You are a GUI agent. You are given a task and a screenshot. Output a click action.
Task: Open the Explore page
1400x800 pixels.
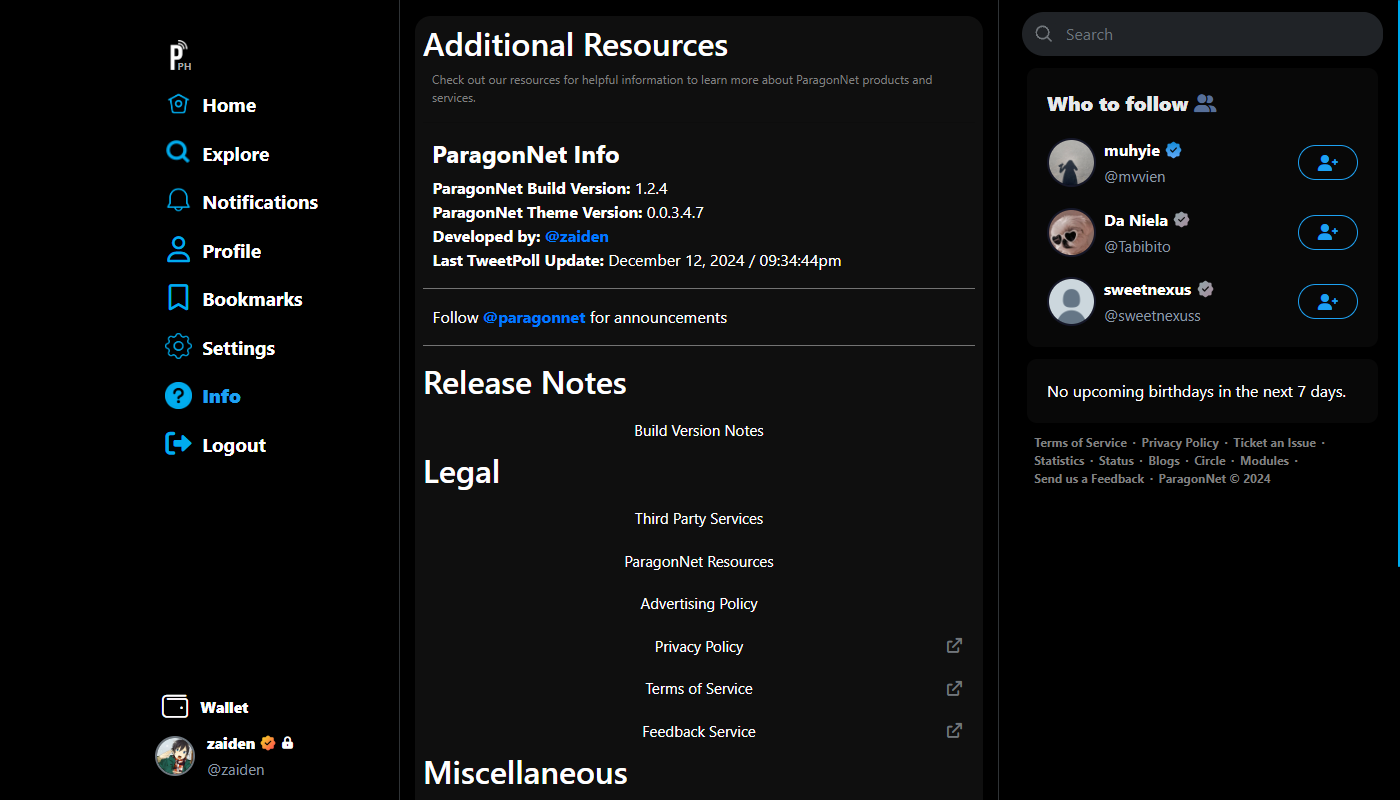coord(235,154)
